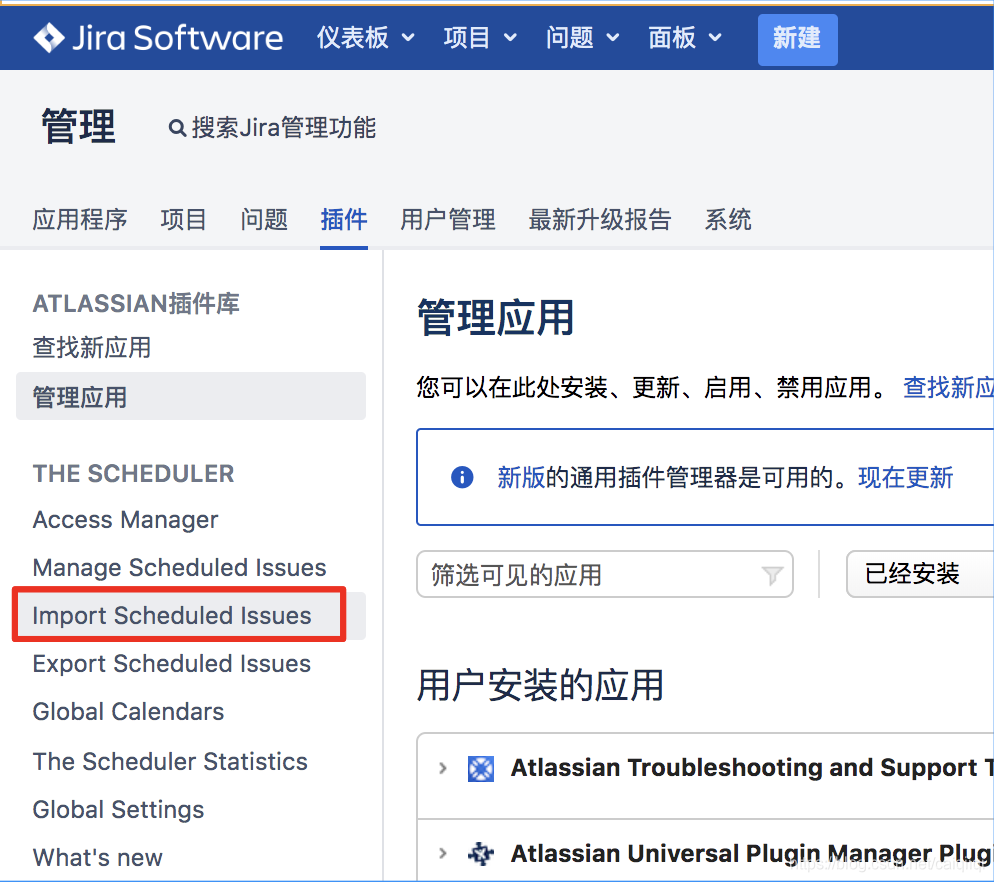The image size is (994, 882).
Task: Expand Atlassian Troubleshooting and Support row
Action: 442,769
